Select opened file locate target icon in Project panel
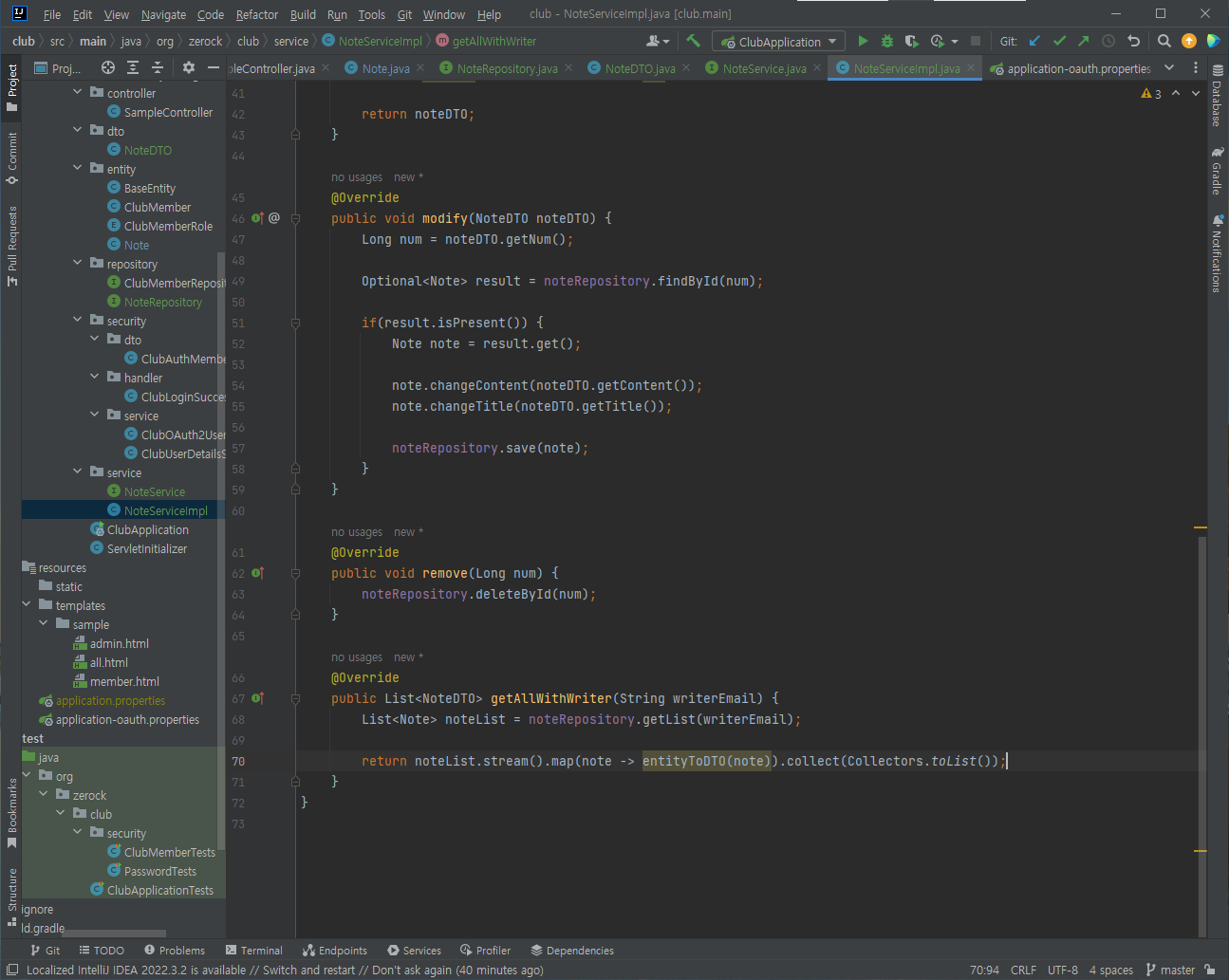 (108, 67)
